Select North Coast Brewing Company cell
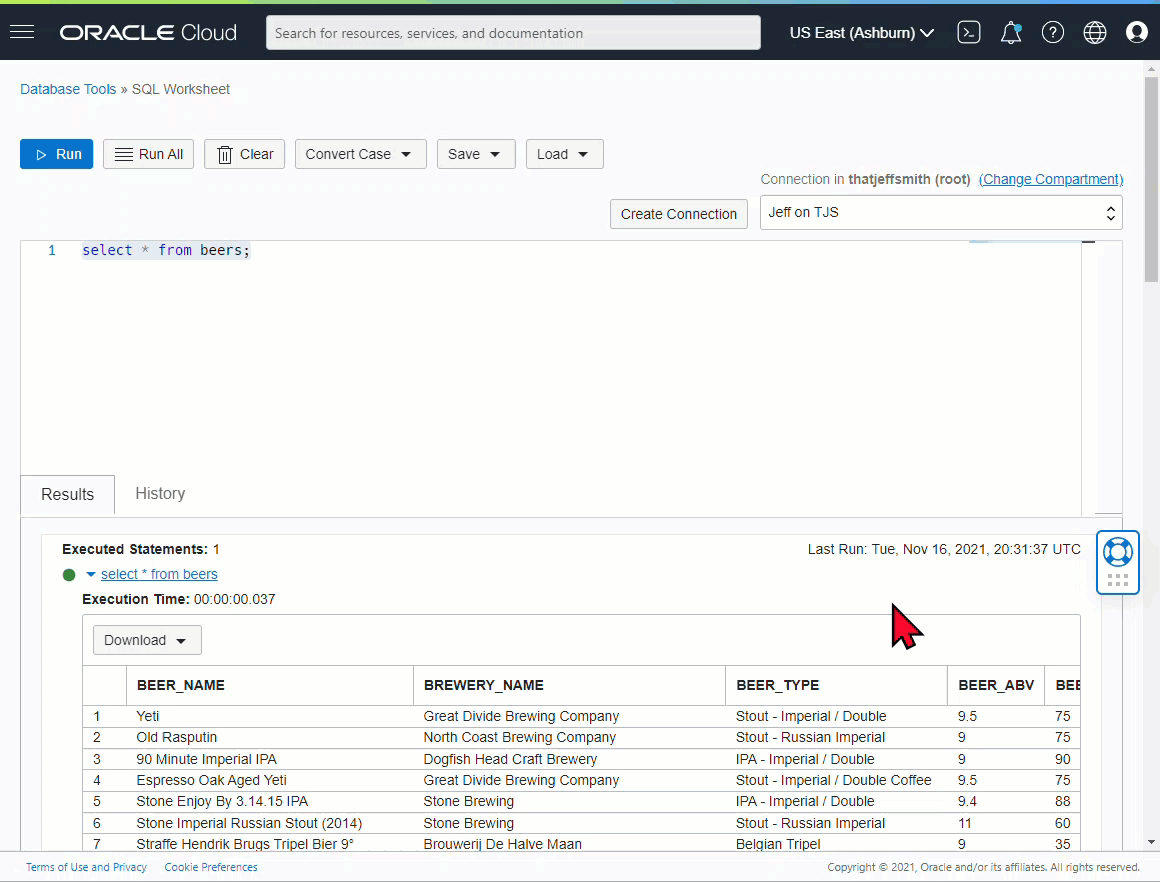This screenshot has height=882, width=1160. point(570,738)
